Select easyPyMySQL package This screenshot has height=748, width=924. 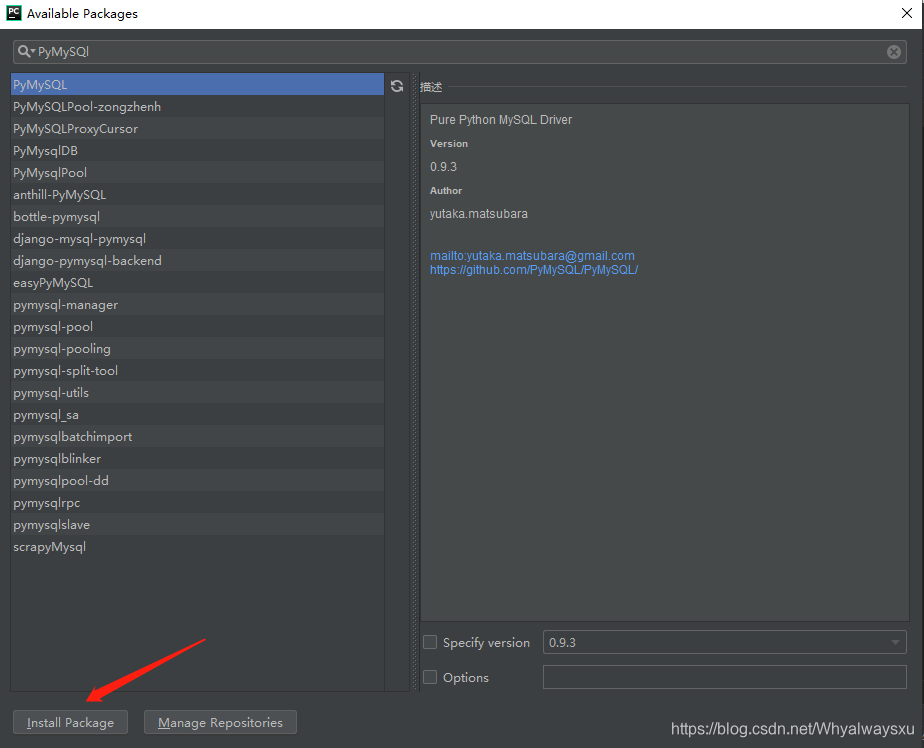click(x=197, y=282)
